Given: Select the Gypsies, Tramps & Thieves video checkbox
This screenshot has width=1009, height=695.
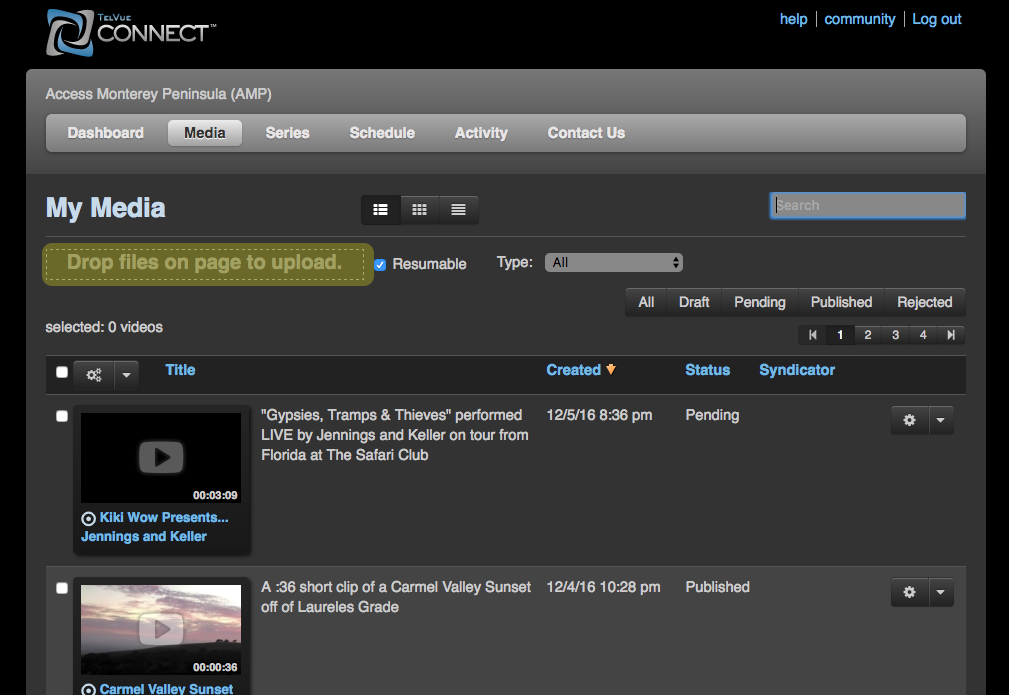Looking at the screenshot, I should 62,416.
